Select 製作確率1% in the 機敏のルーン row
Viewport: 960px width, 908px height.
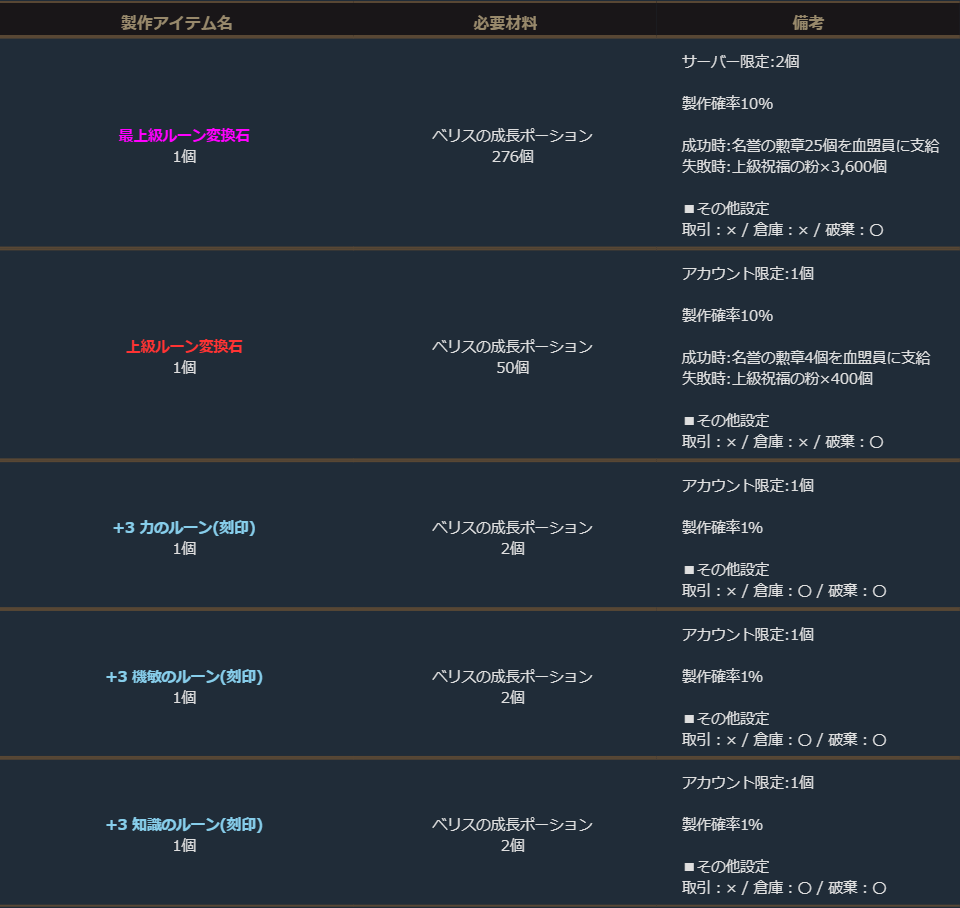(722, 677)
